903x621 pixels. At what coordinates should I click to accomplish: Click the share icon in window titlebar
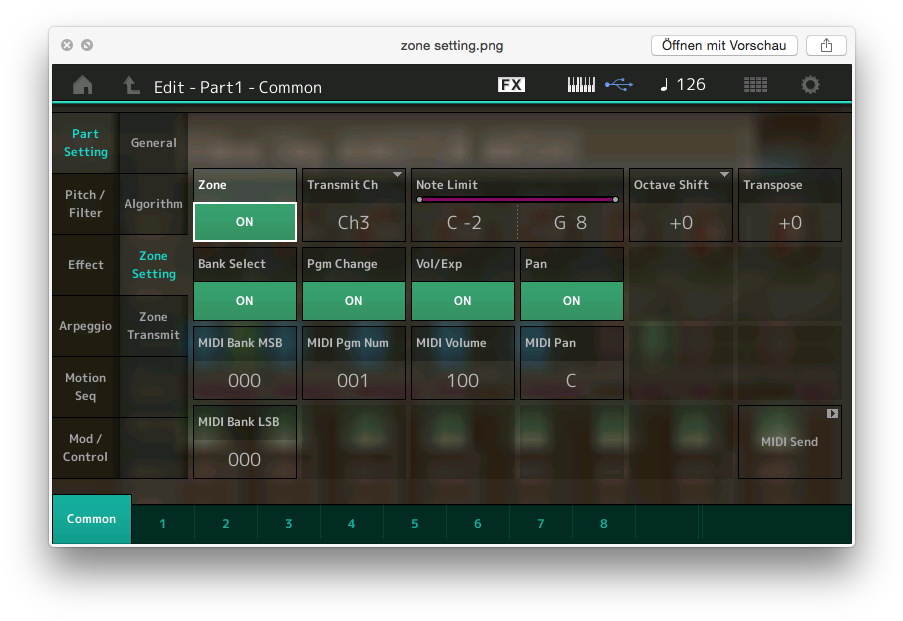(x=826, y=45)
